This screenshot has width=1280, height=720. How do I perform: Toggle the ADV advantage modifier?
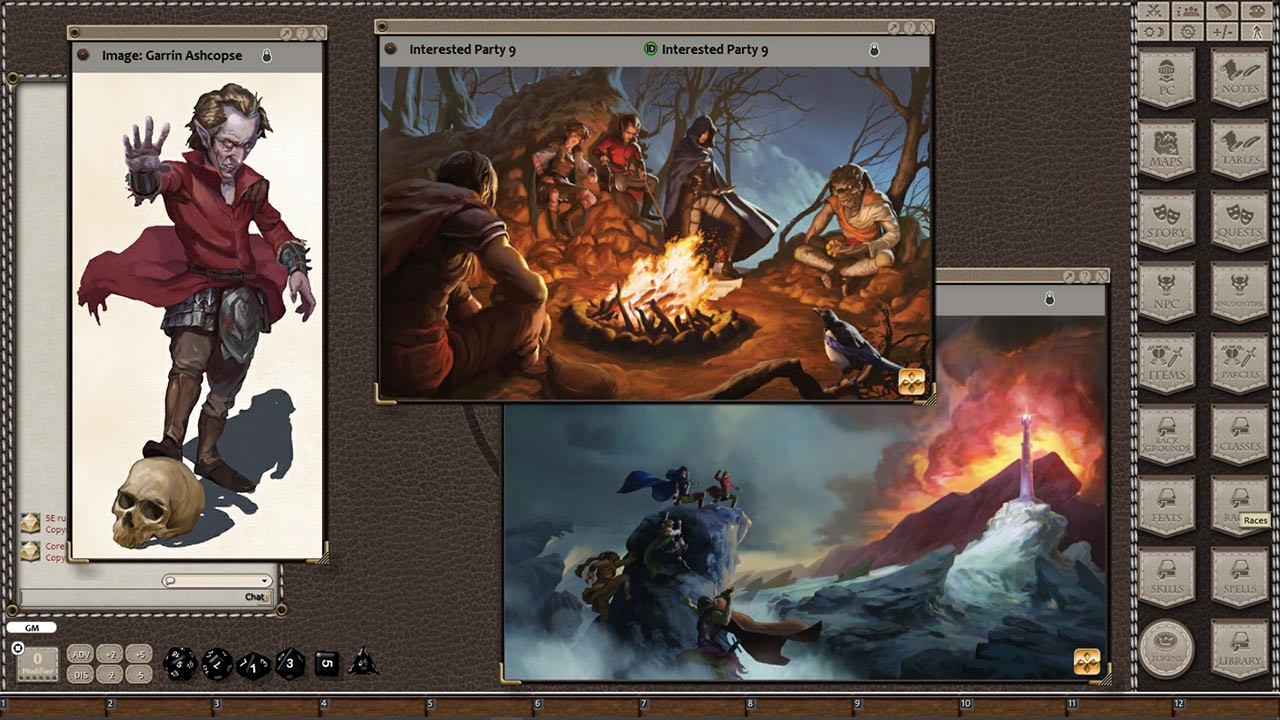click(82, 654)
